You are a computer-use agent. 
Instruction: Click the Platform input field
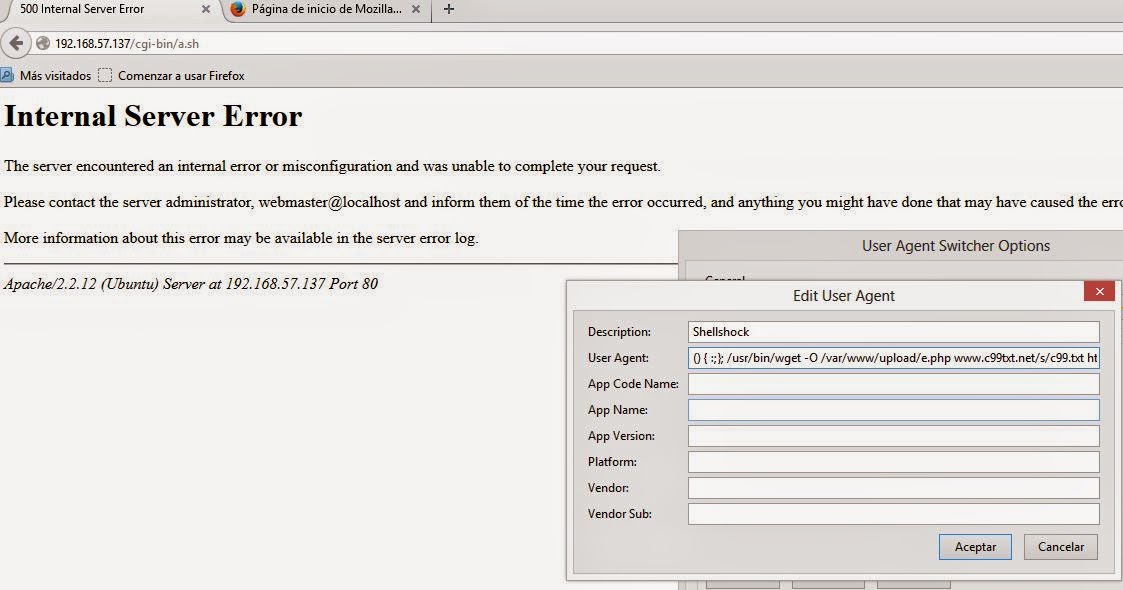(894, 462)
